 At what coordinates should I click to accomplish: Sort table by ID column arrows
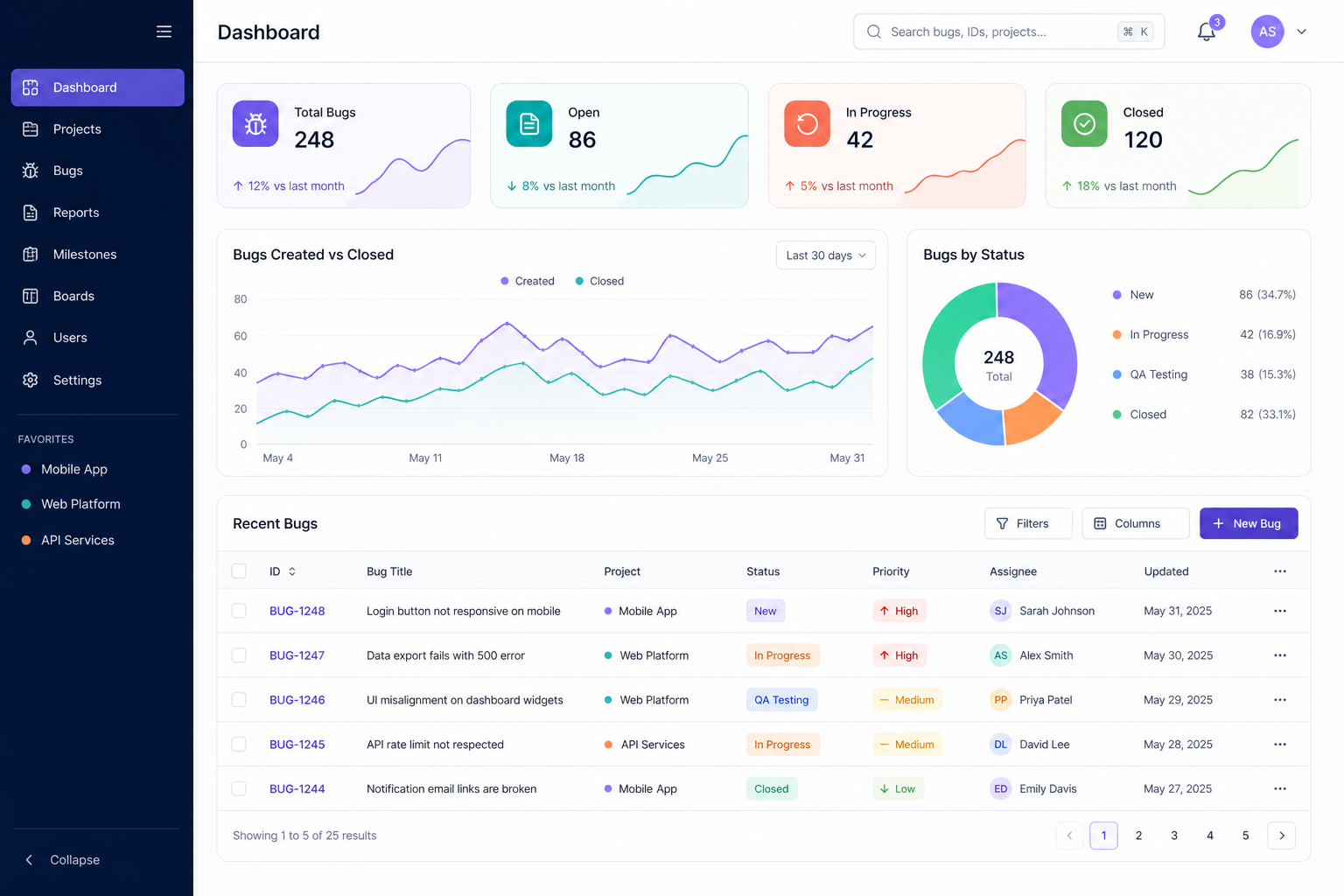pos(292,571)
